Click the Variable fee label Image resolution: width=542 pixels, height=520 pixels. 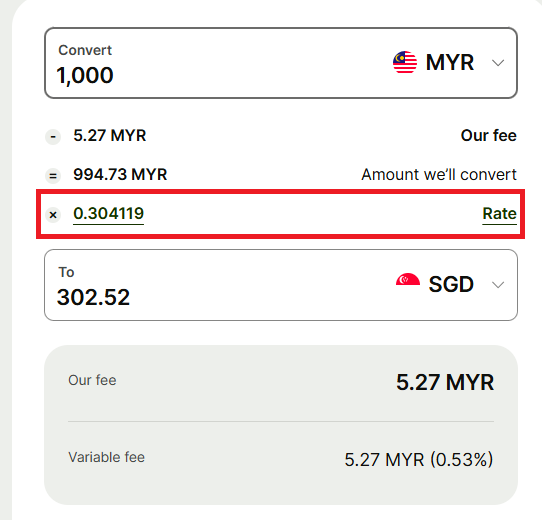106,457
